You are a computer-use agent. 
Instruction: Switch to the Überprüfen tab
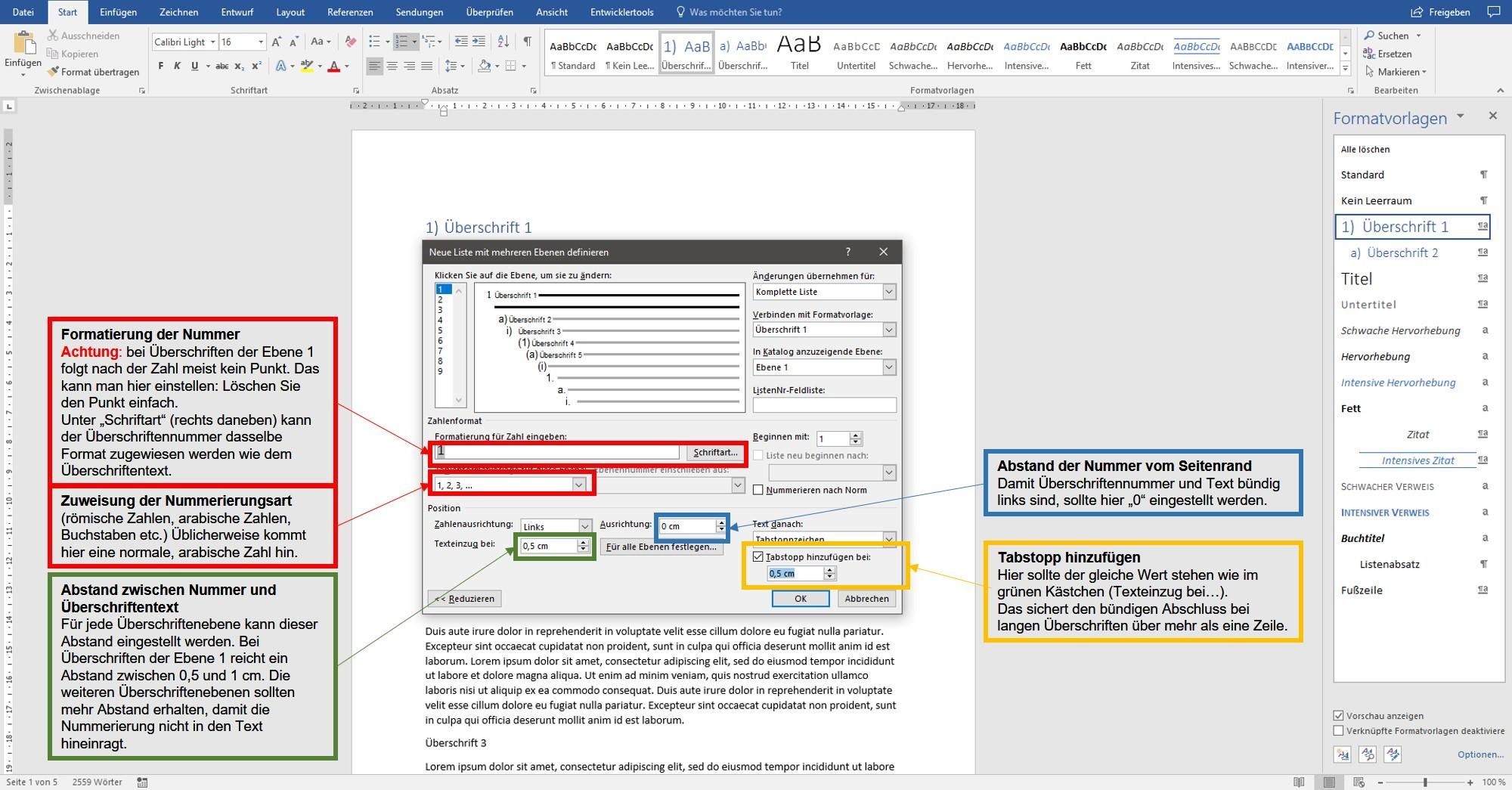489,11
